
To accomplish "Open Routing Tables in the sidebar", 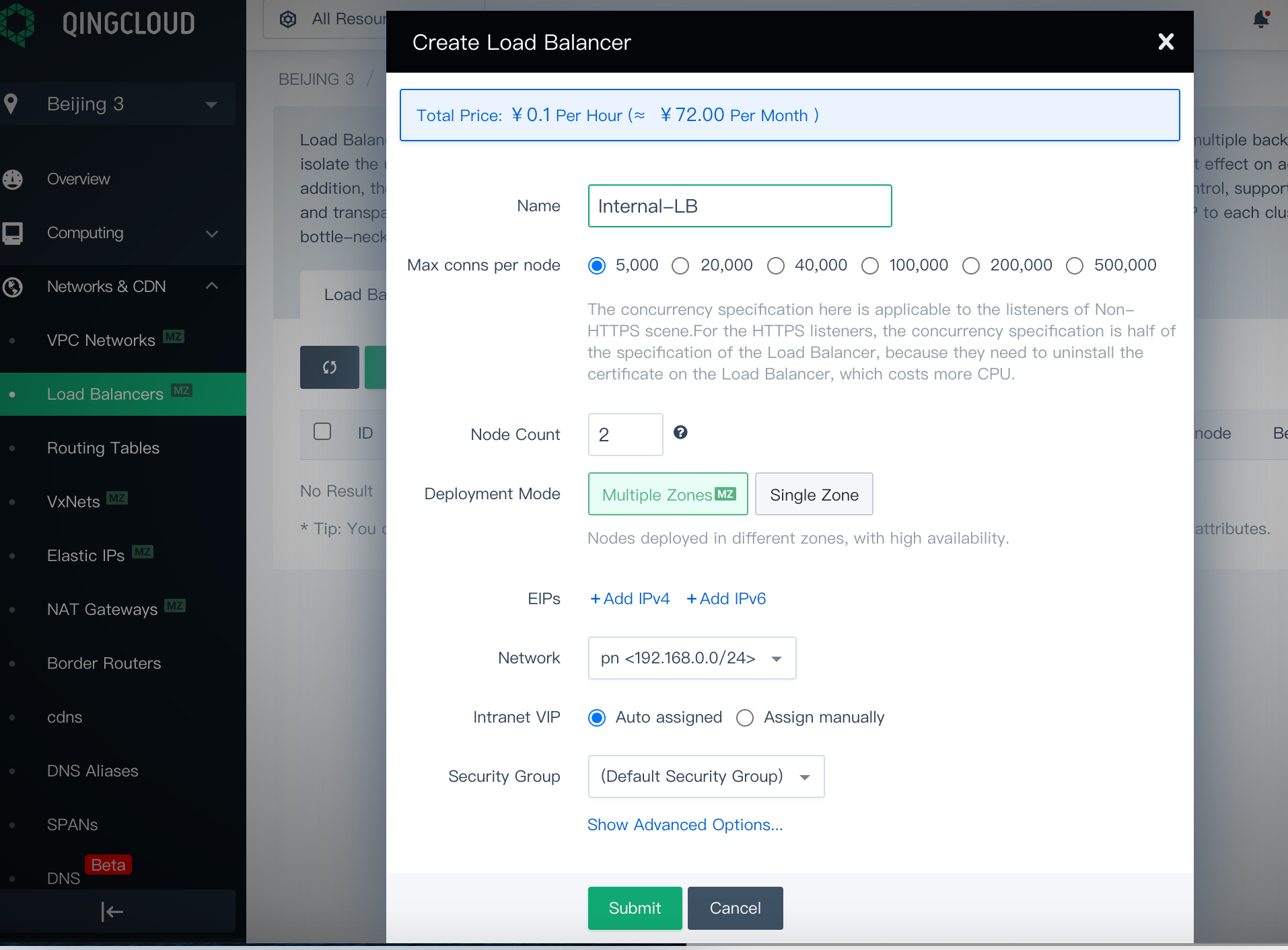I will pos(103,448).
